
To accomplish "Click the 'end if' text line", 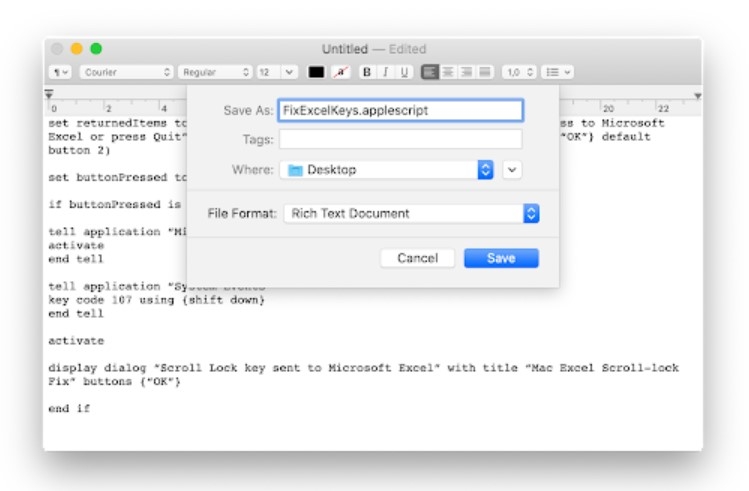I will (69, 408).
